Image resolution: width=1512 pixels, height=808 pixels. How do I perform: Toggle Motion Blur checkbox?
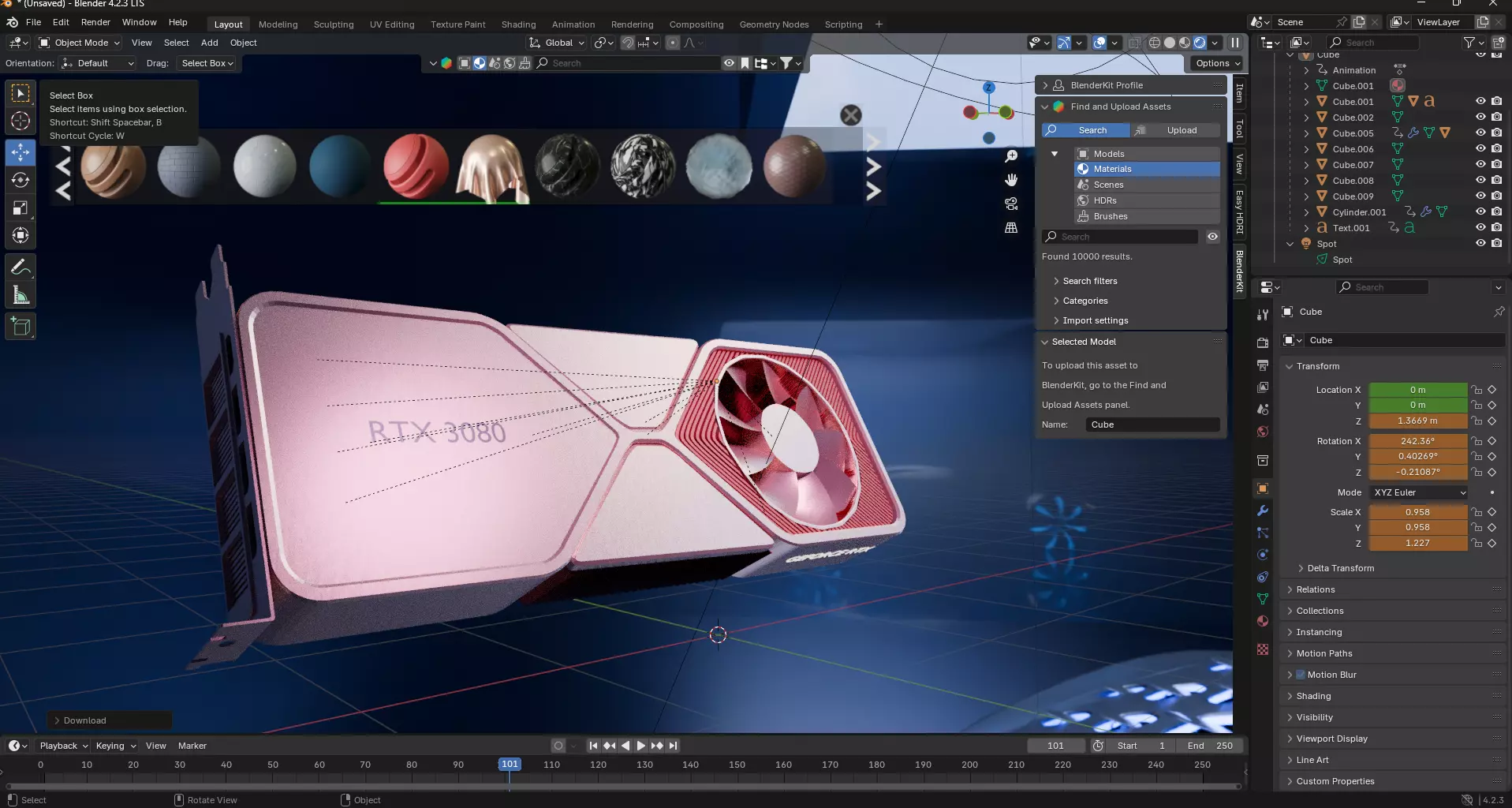click(1301, 675)
